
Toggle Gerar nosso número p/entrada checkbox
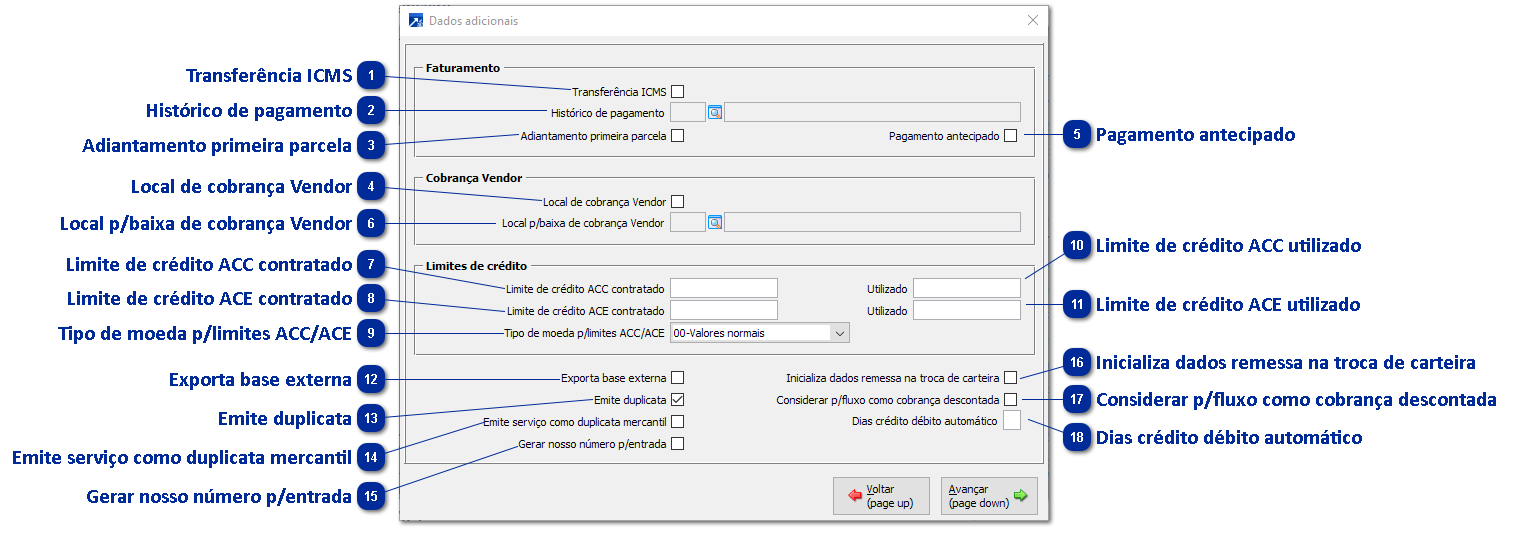point(678,444)
